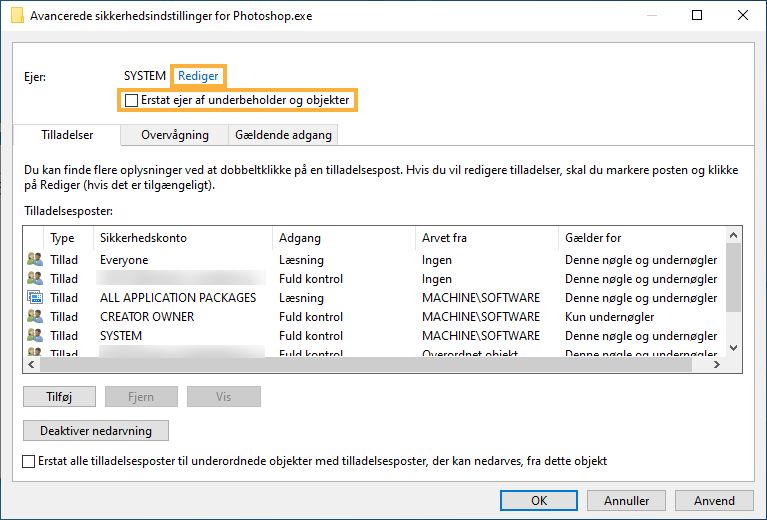Click the folder icon in the title bar
This screenshot has height=520, width=767.
[x=17, y=16]
